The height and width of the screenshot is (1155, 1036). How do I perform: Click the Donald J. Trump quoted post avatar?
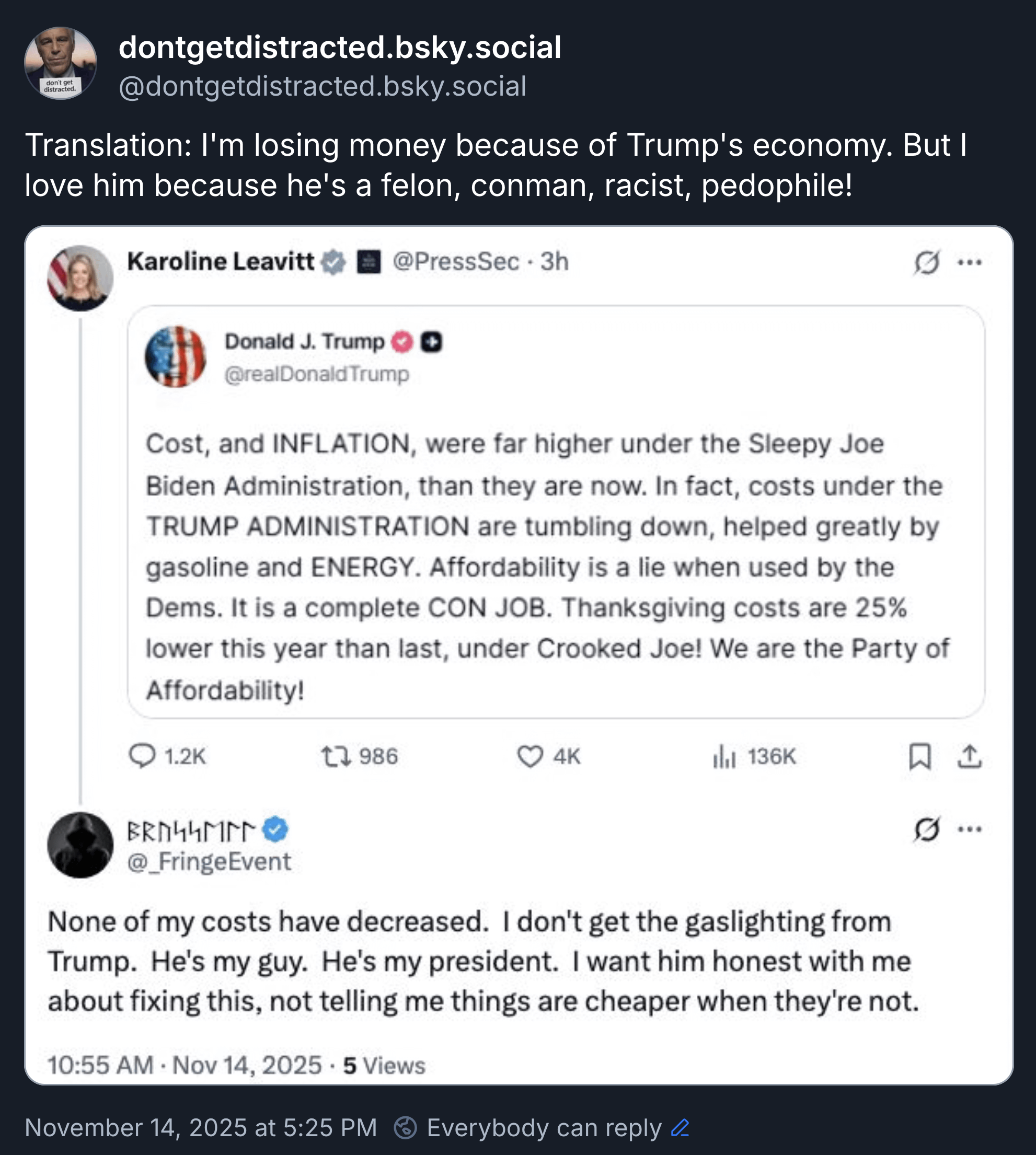pos(175,356)
